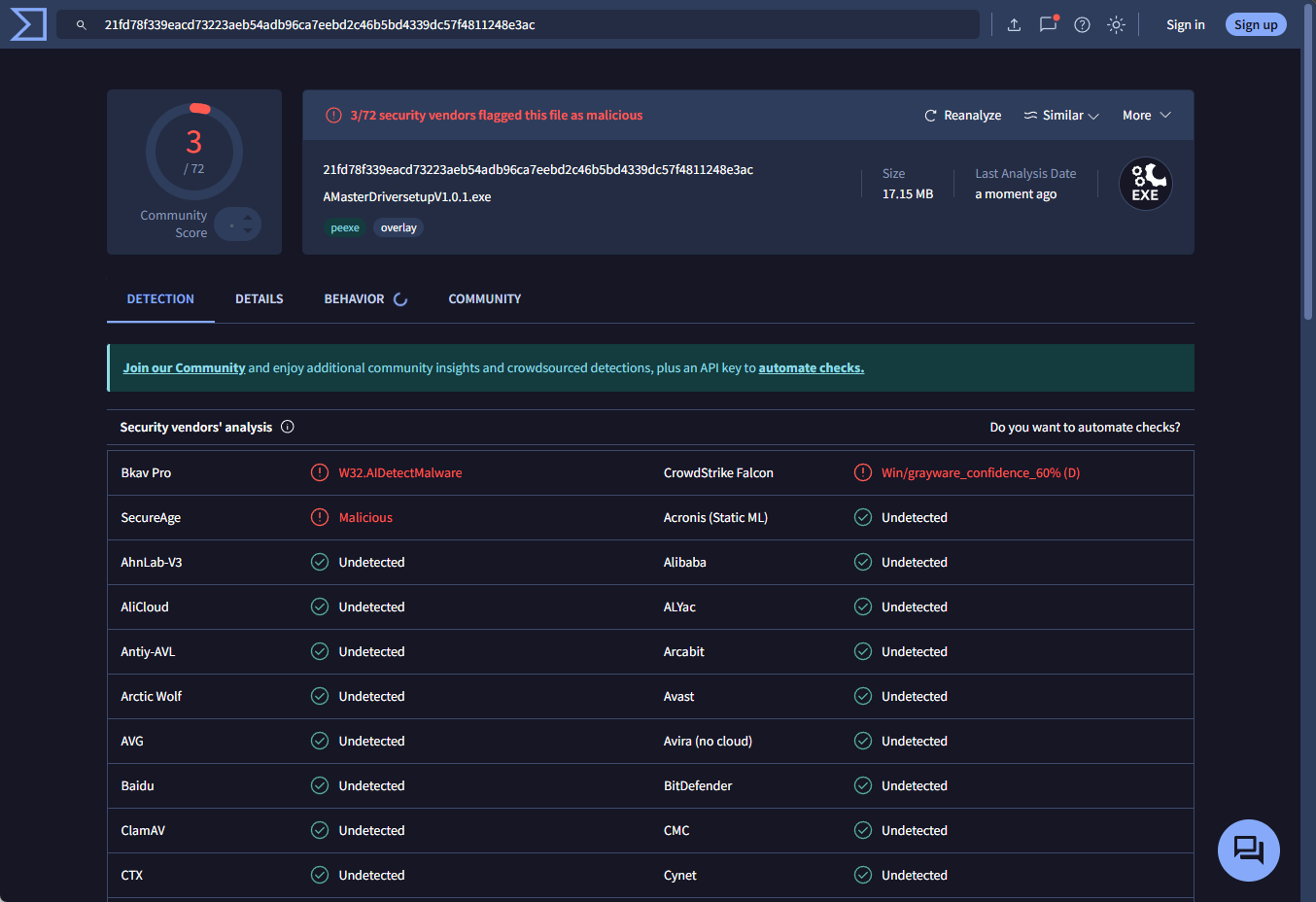Click the peexe tag
Screen dimensions: 1316x902
pos(345,228)
